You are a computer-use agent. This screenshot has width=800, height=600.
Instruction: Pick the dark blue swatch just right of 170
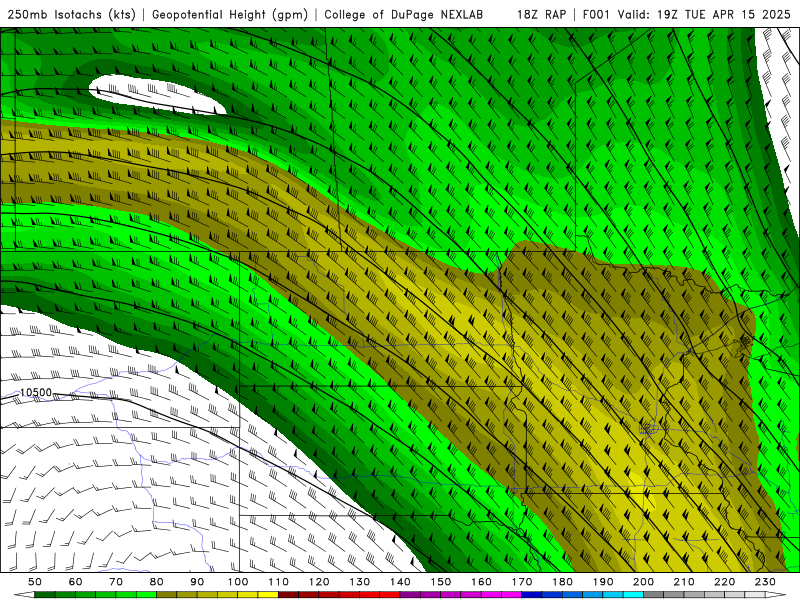pos(532,595)
